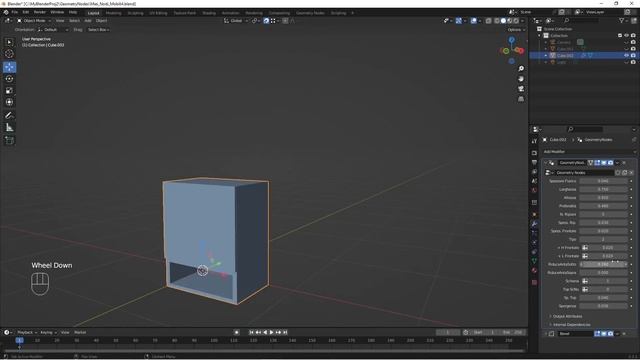The height and width of the screenshot is (360, 640).
Task: Select the Annotate tool
Action: pos(9,116)
